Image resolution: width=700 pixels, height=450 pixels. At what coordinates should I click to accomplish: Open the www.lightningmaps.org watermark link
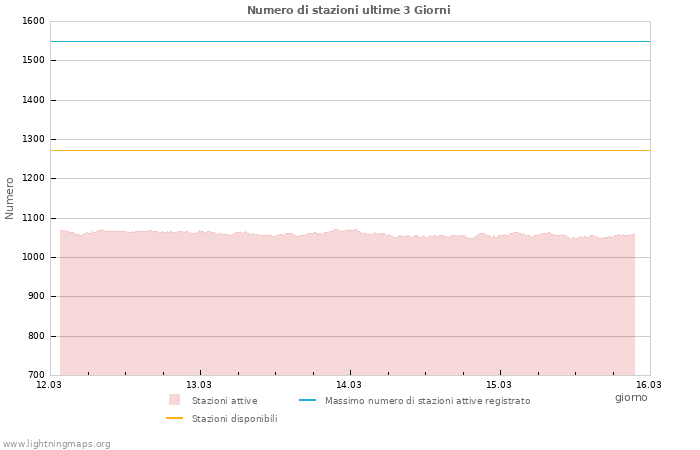(57, 444)
